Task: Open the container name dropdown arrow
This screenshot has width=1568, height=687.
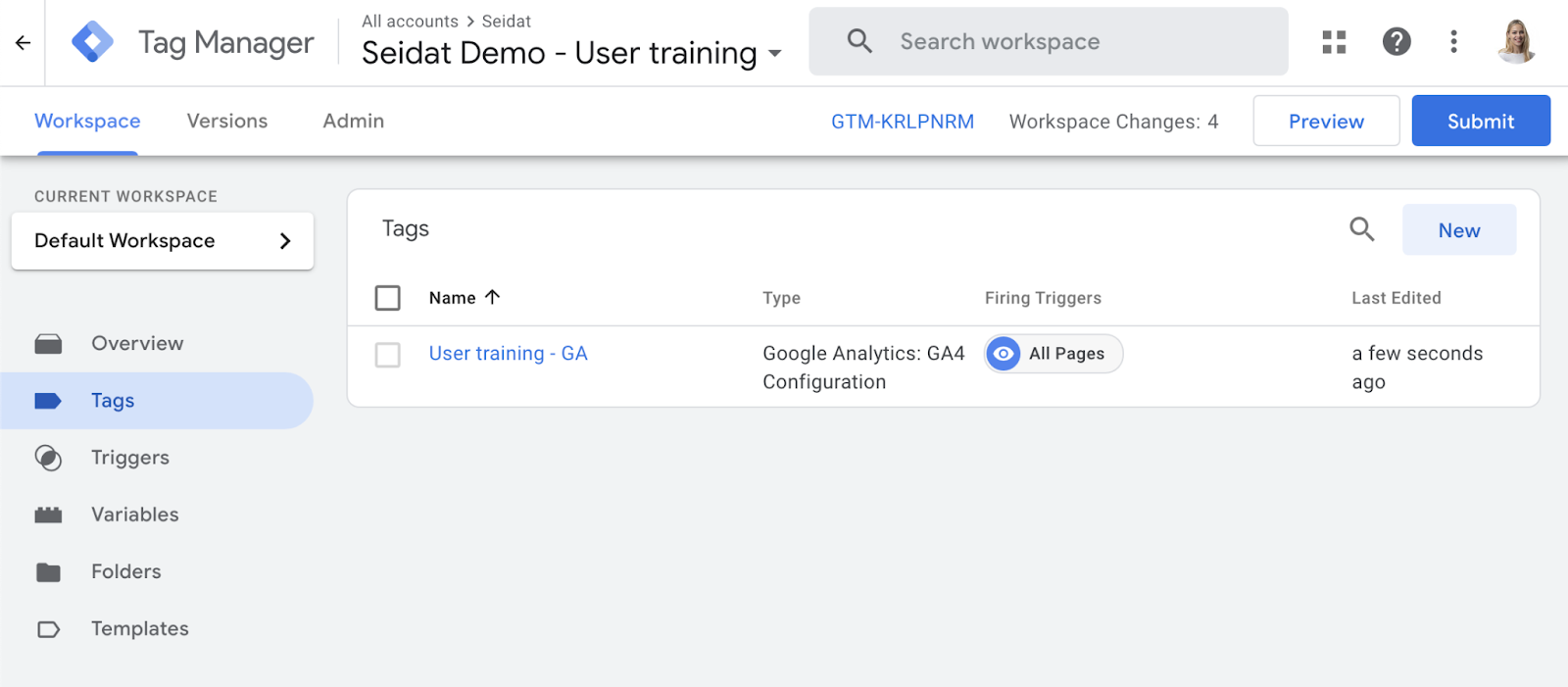Action: coord(775,53)
